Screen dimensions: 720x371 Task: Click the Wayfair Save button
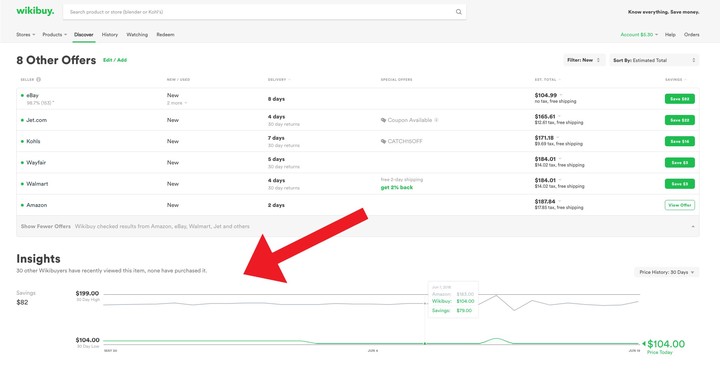680,163
